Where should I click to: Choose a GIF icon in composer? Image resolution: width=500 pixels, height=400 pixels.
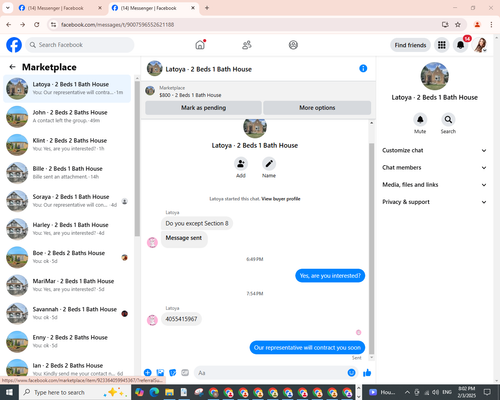tap(185, 373)
